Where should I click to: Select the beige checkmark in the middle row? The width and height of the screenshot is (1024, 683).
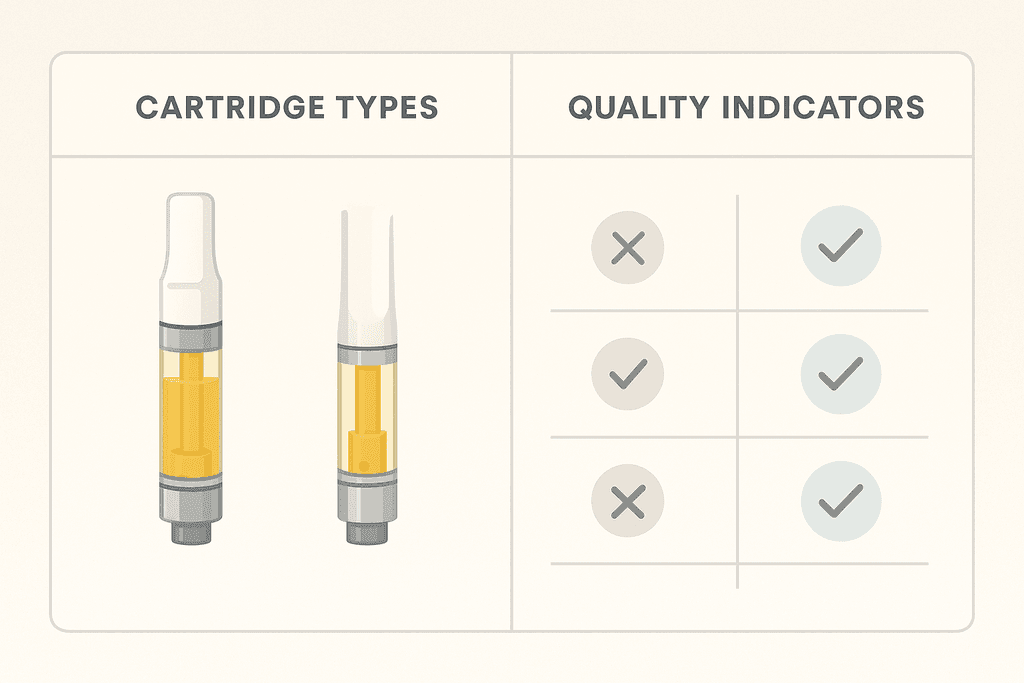point(627,374)
